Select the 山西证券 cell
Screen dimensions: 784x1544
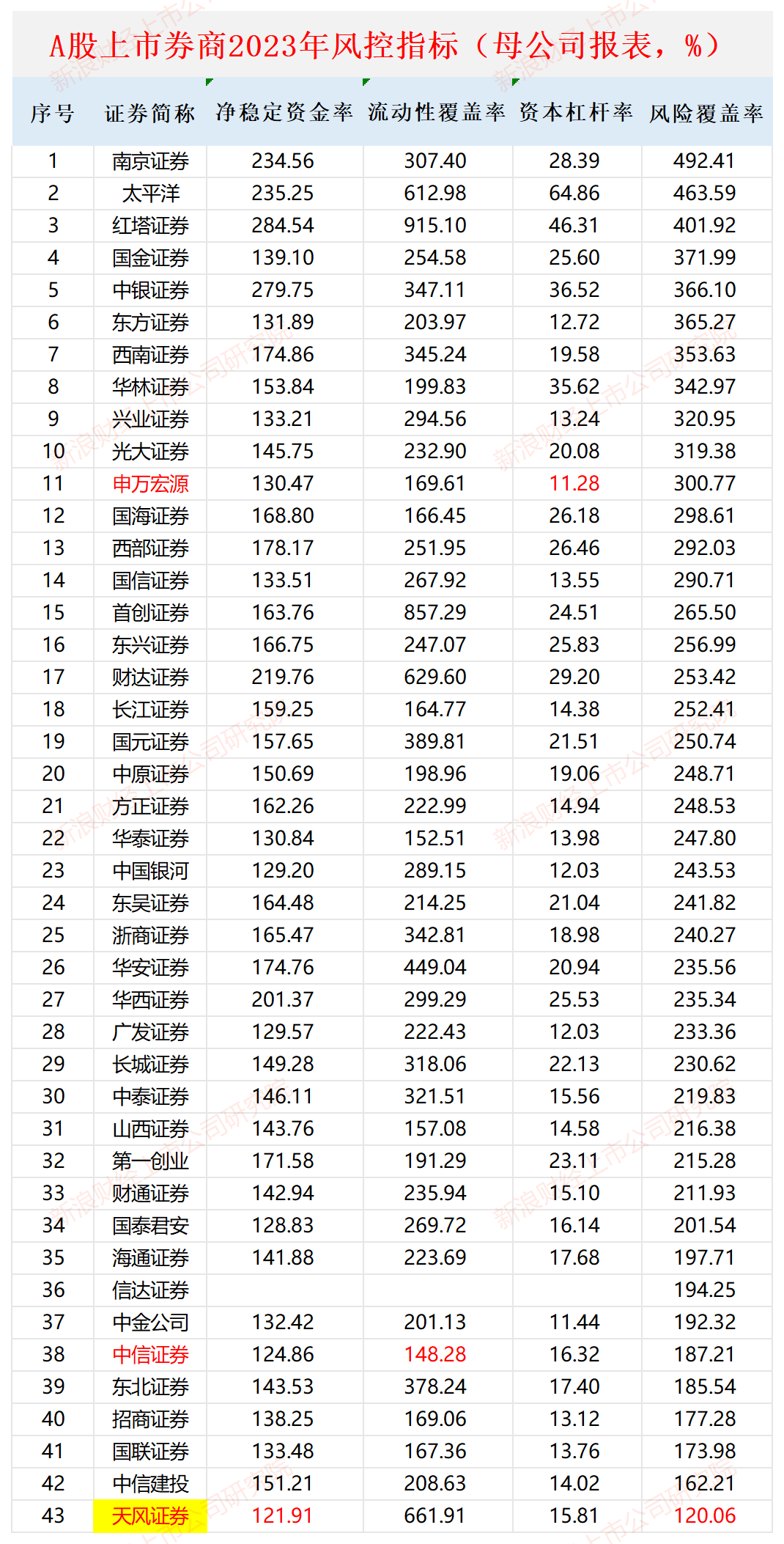(x=150, y=1129)
